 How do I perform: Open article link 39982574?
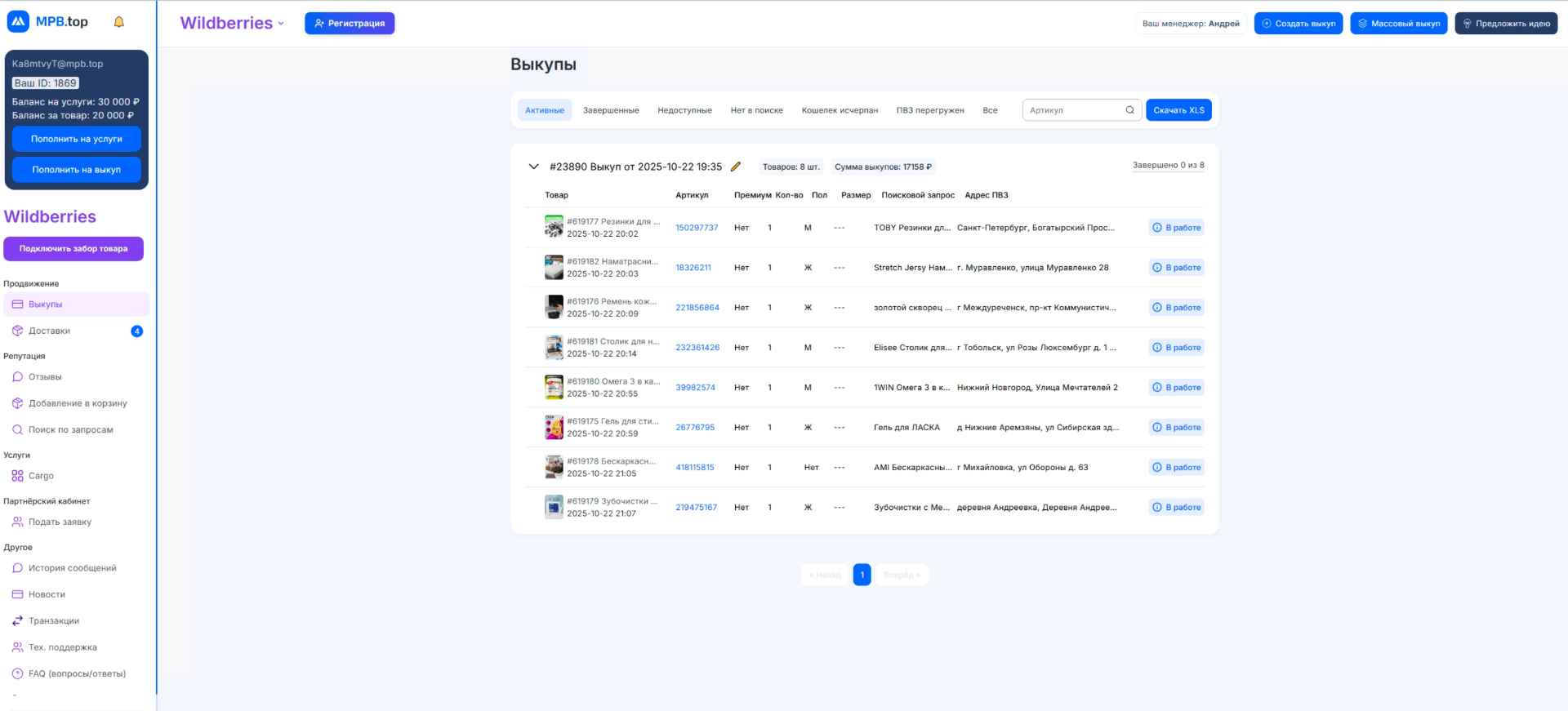coord(695,388)
